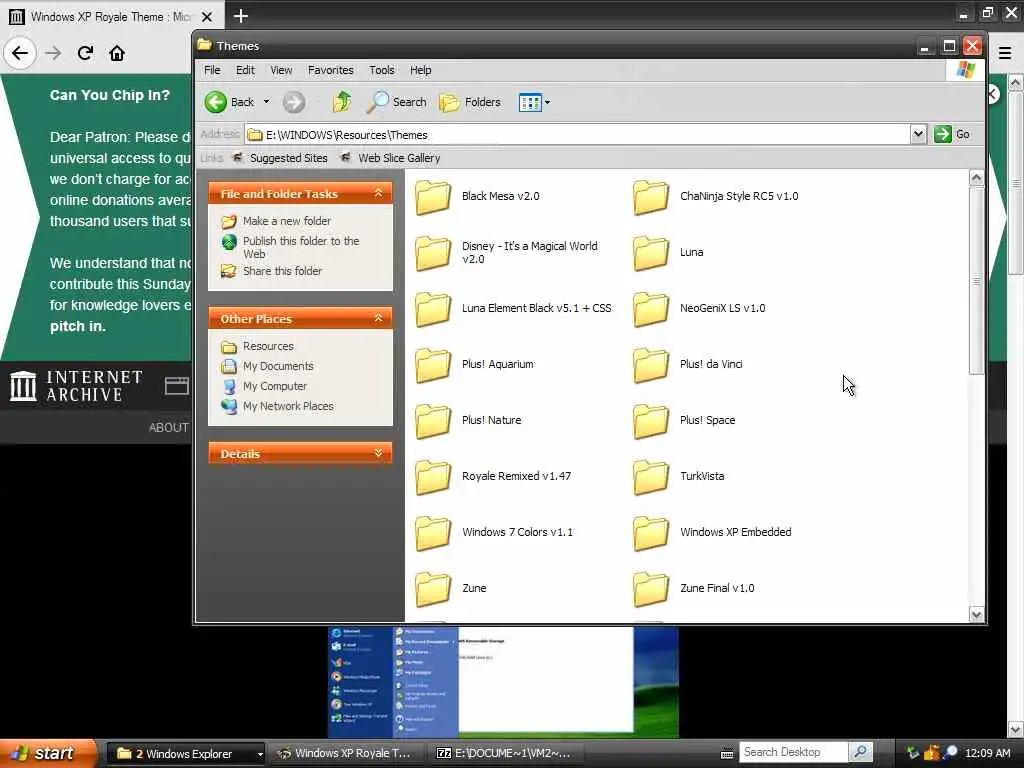Image resolution: width=1024 pixels, height=768 pixels.
Task: Open the Views dropdown arrow
Action: coord(547,103)
